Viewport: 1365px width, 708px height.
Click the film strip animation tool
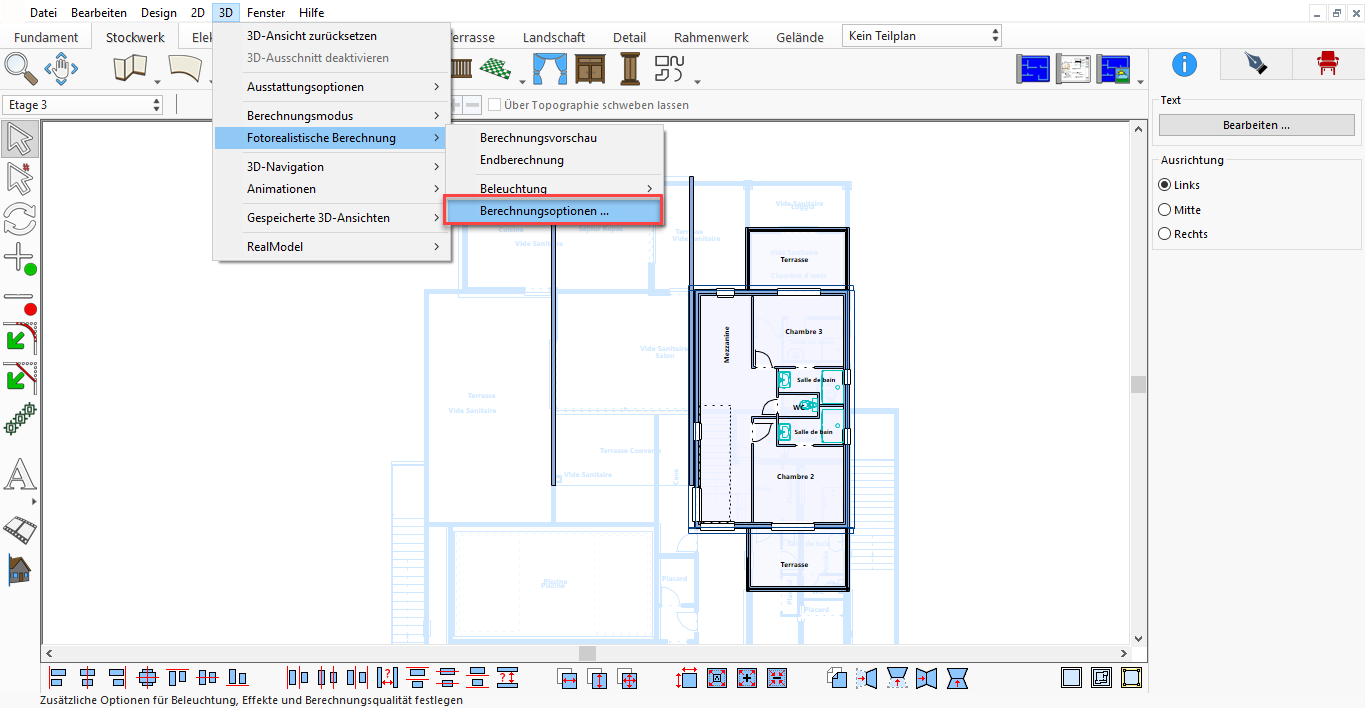pos(20,528)
